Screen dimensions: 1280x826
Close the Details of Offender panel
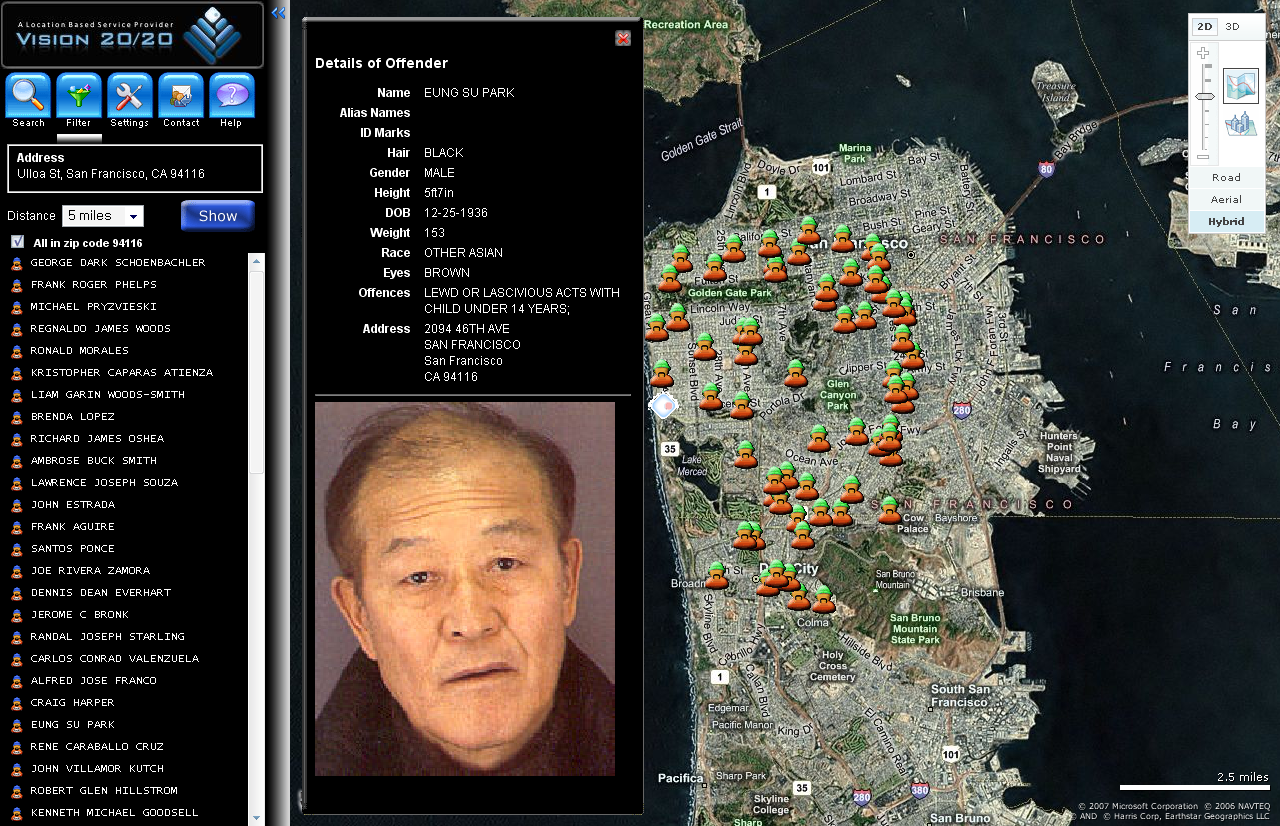pos(623,38)
